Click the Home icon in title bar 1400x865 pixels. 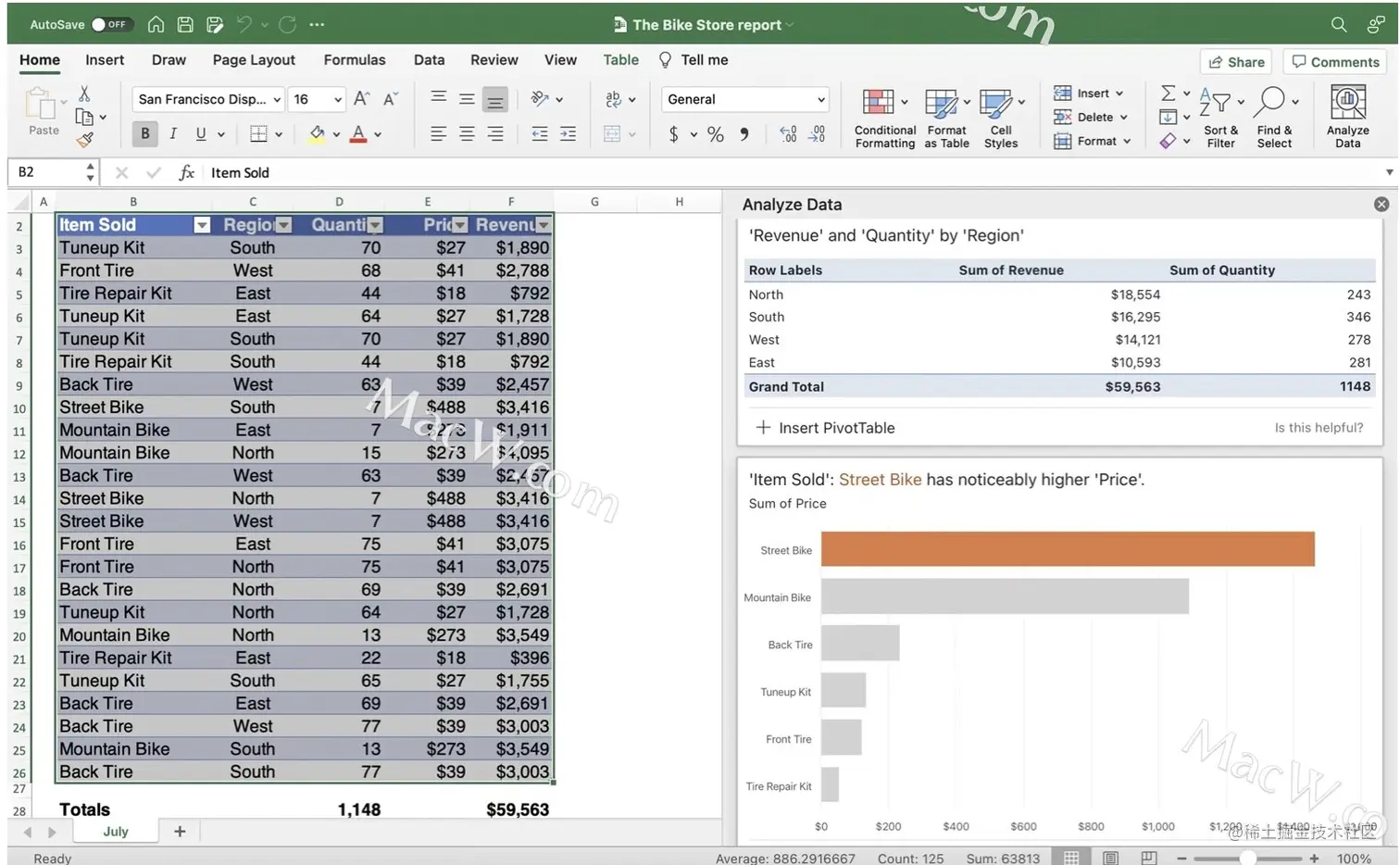click(x=156, y=25)
